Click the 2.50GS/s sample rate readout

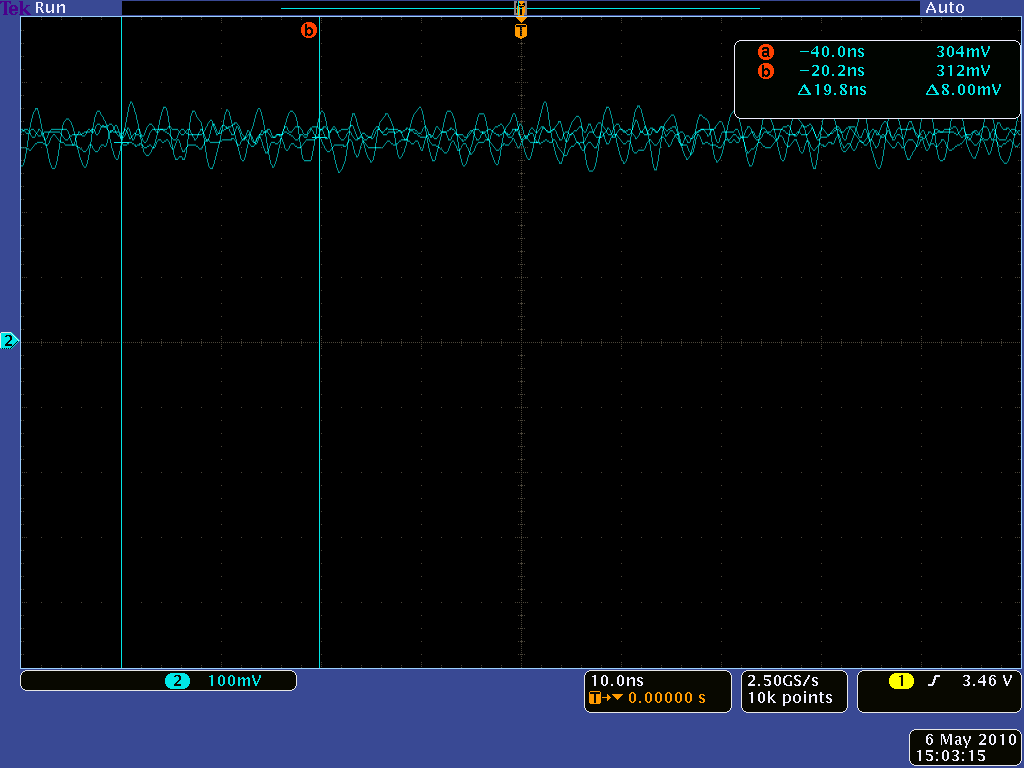783,681
